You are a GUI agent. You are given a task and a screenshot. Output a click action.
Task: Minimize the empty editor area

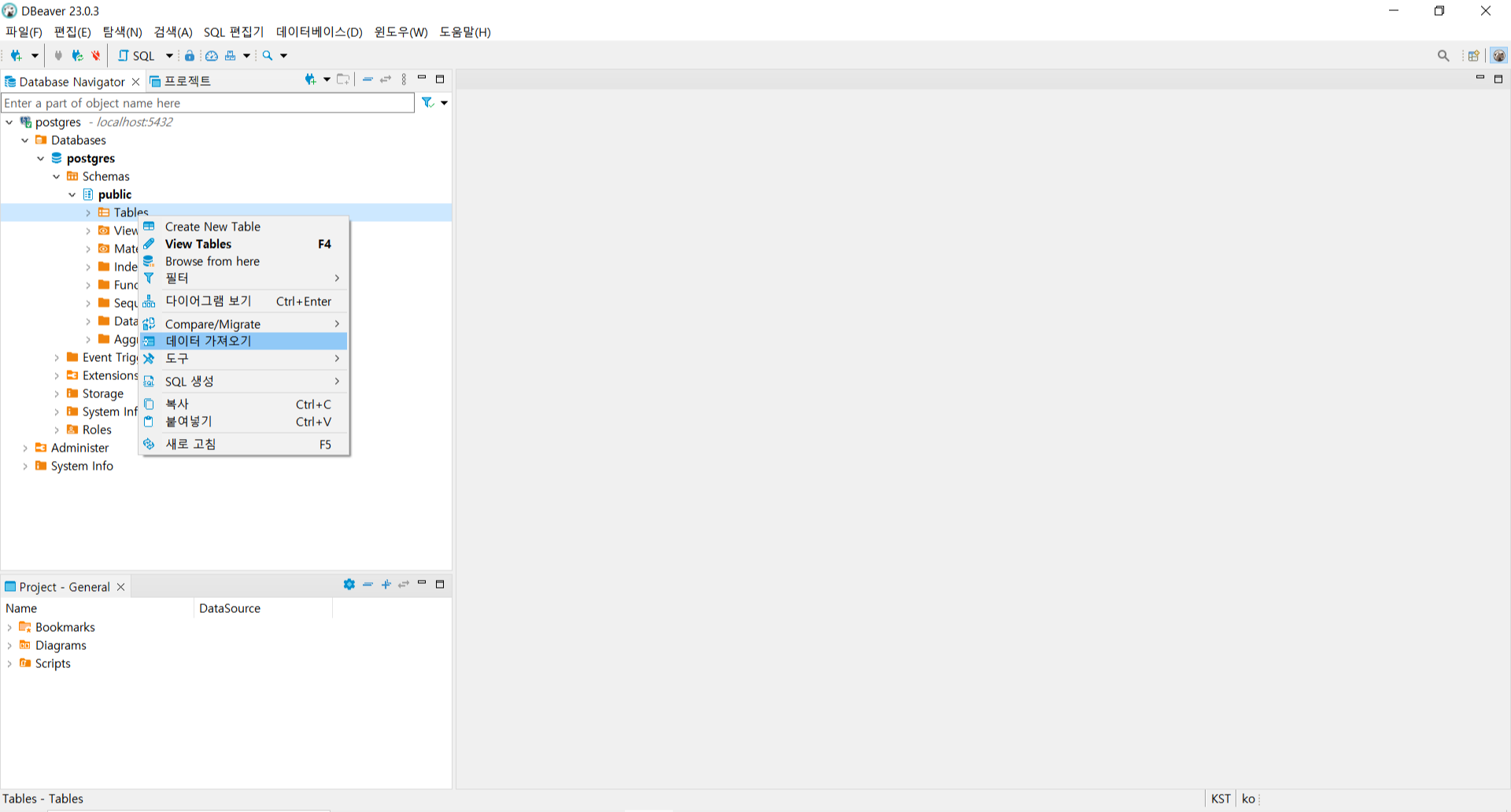(x=1480, y=78)
